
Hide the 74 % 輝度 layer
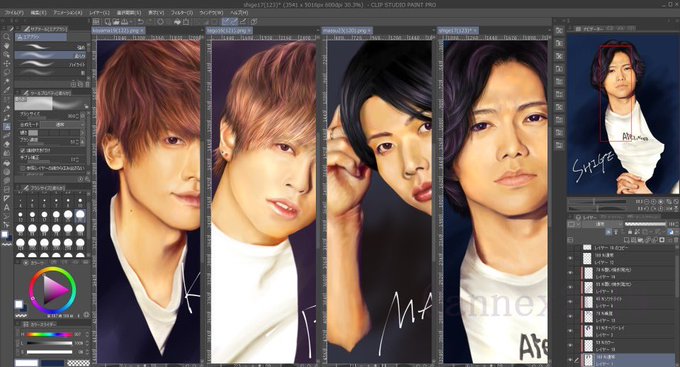coord(571,316)
